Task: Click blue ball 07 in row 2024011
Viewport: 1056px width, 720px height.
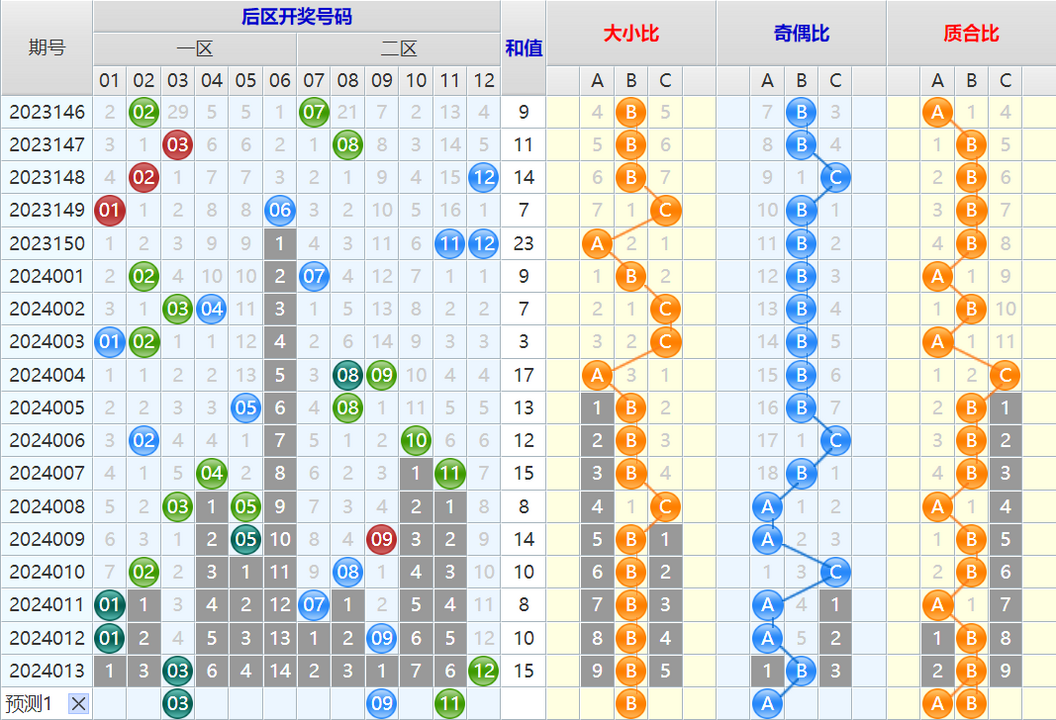Action: tap(314, 605)
